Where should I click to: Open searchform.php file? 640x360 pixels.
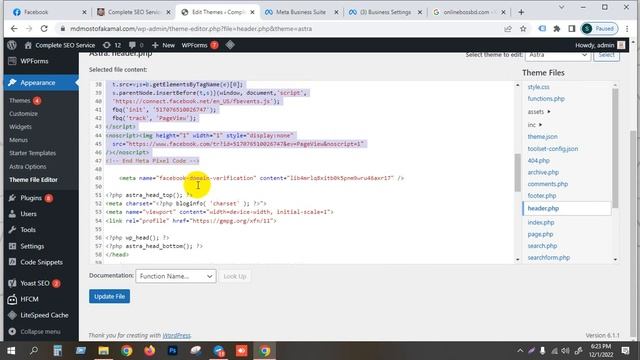point(549,258)
